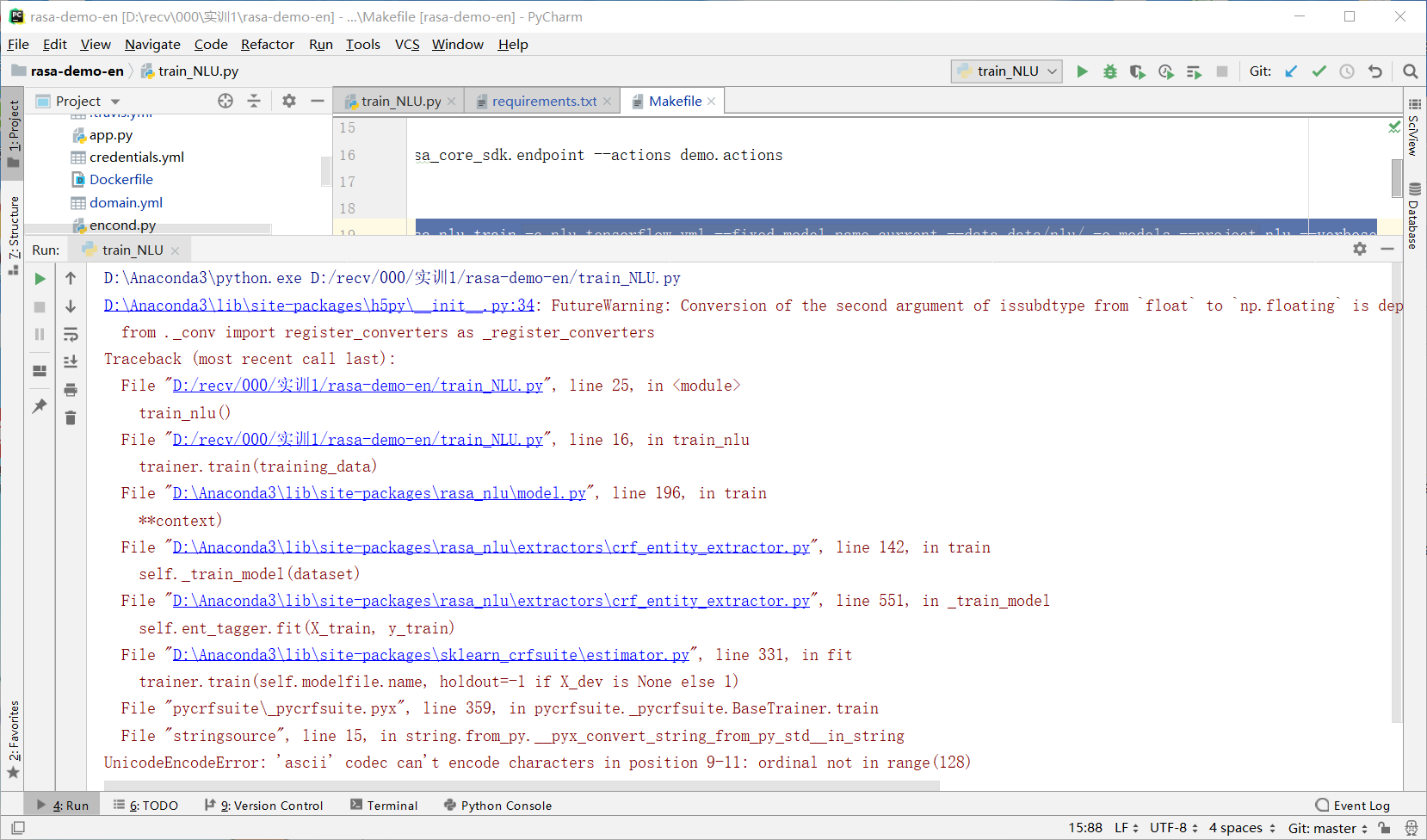Run train_NLU with coverage
The width and height of the screenshot is (1427, 840).
coord(1138,71)
